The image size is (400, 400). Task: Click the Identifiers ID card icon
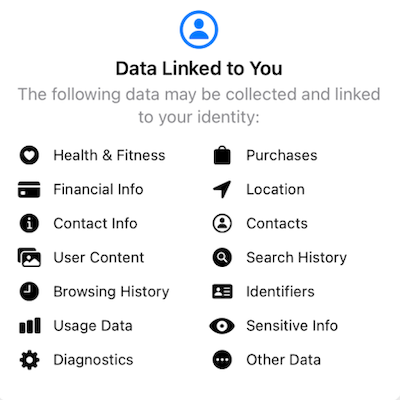point(222,291)
